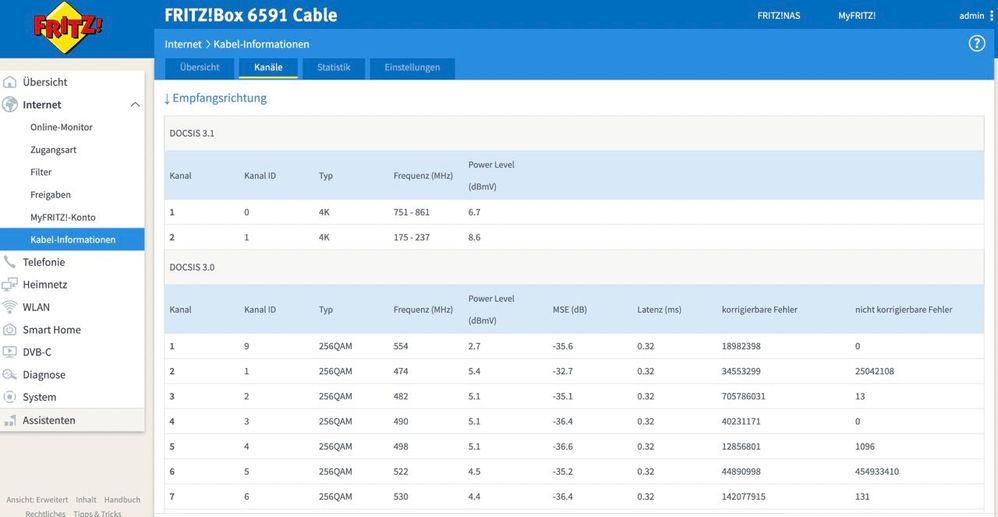The height and width of the screenshot is (517, 998).
Task: Open the MyFRITZ! link in header
Action: click(857, 16)
